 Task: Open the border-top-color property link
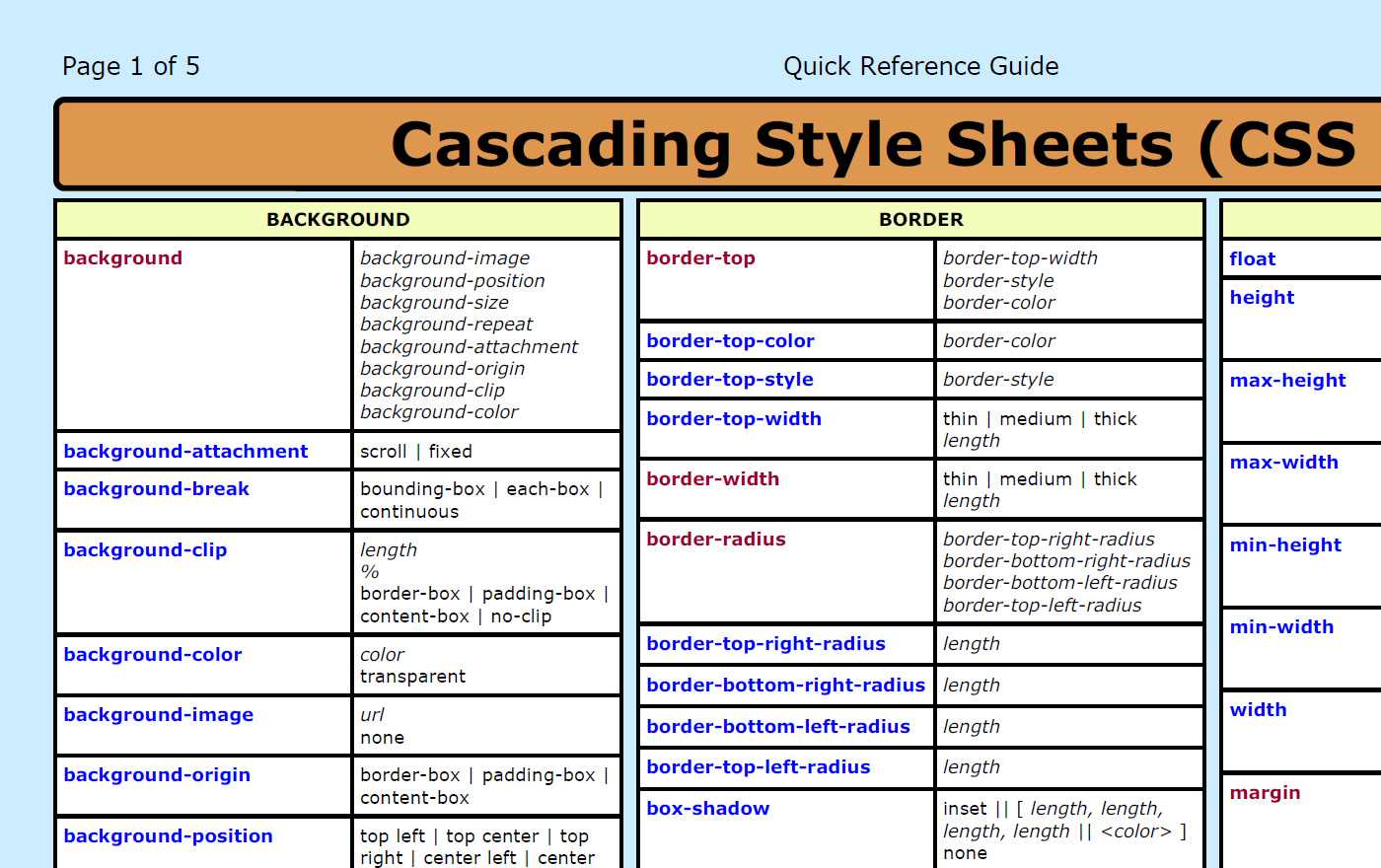tap(730, 341)
